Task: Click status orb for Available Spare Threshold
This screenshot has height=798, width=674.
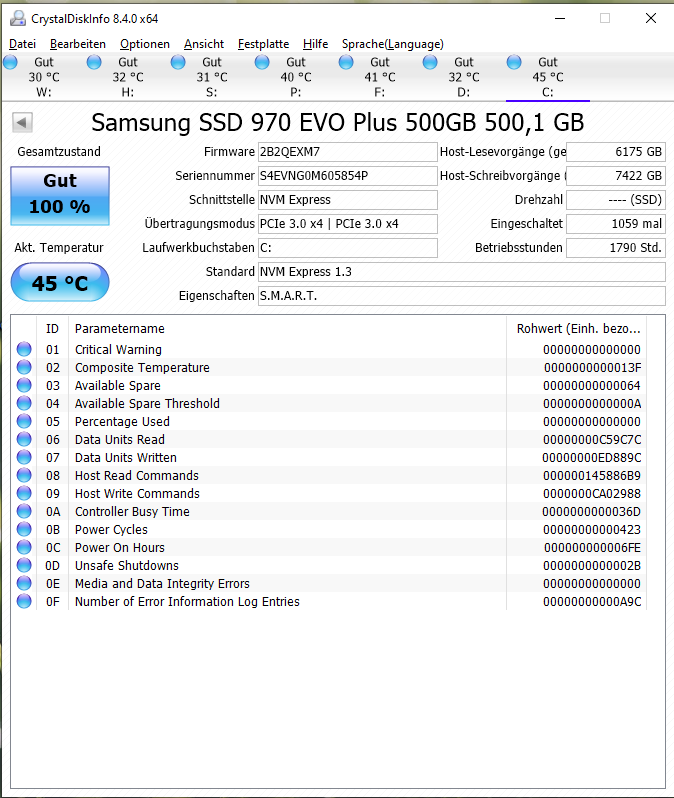Action: (24, 403)
